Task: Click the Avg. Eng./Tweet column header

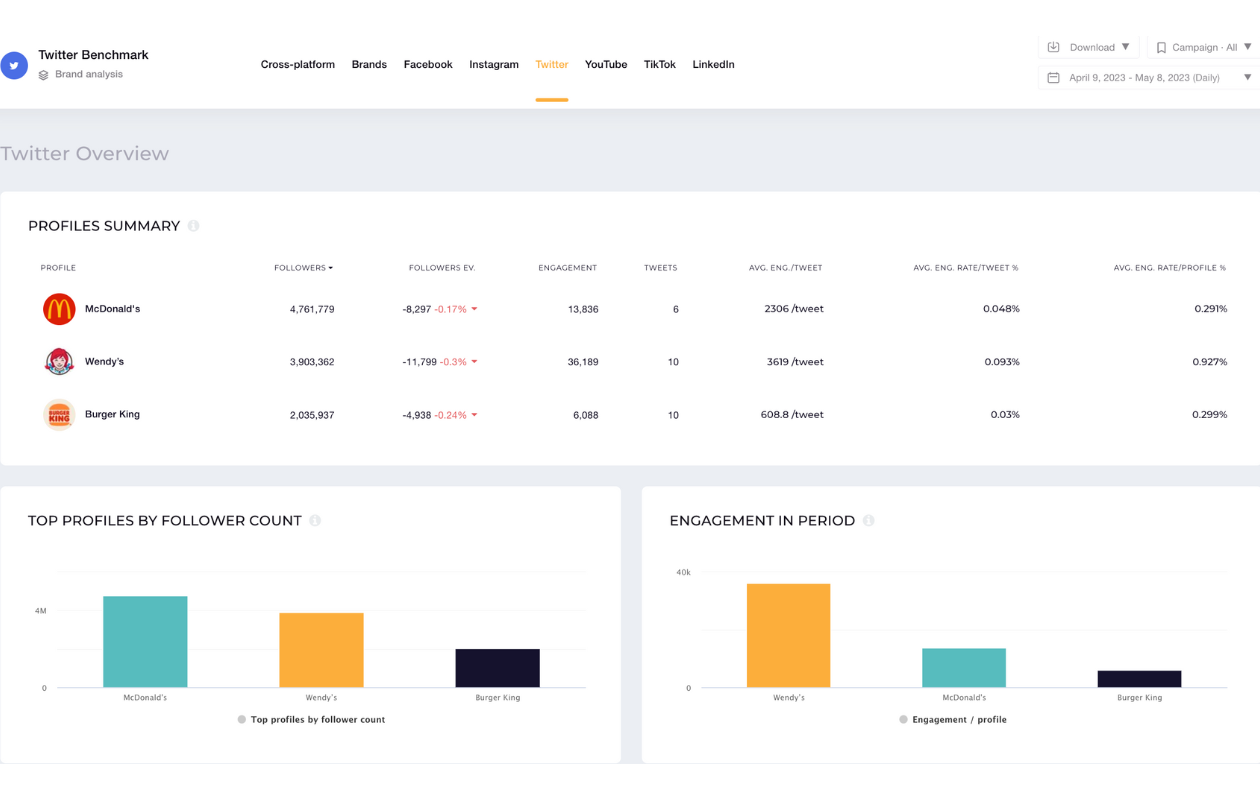Action: pos(786,268)
